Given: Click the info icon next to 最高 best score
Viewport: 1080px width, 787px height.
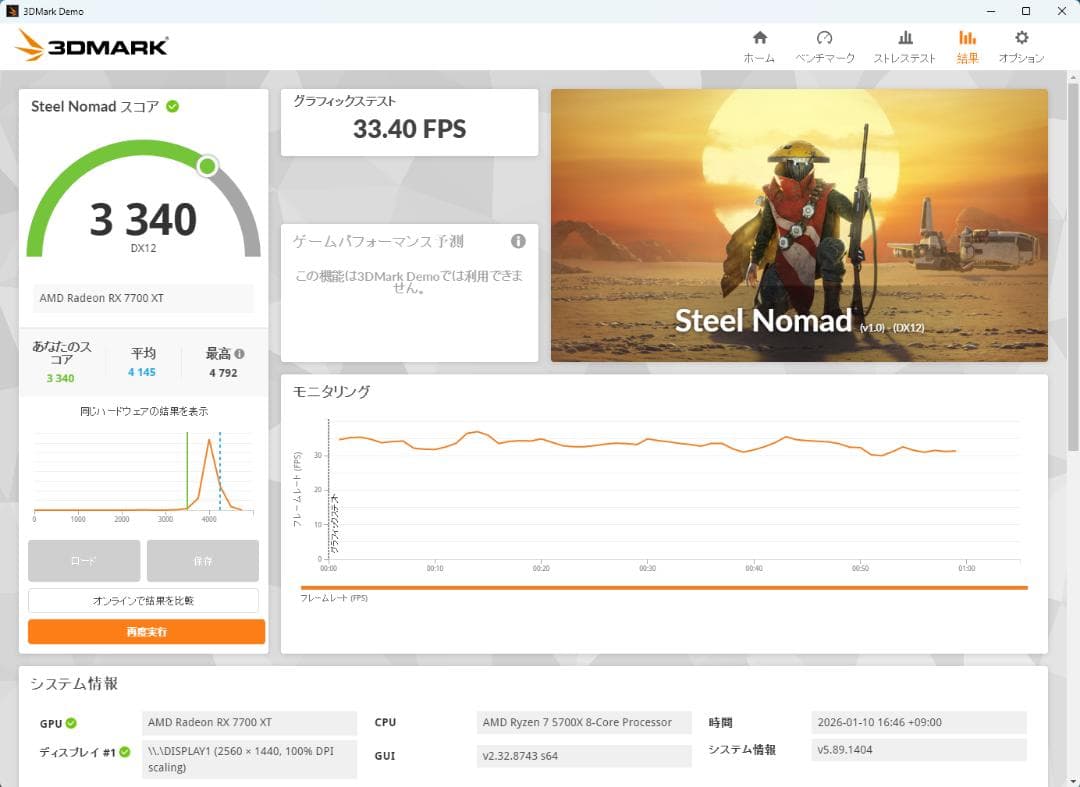Looking at the screenshot, I should pyautogui.click(x=238, y=353).
